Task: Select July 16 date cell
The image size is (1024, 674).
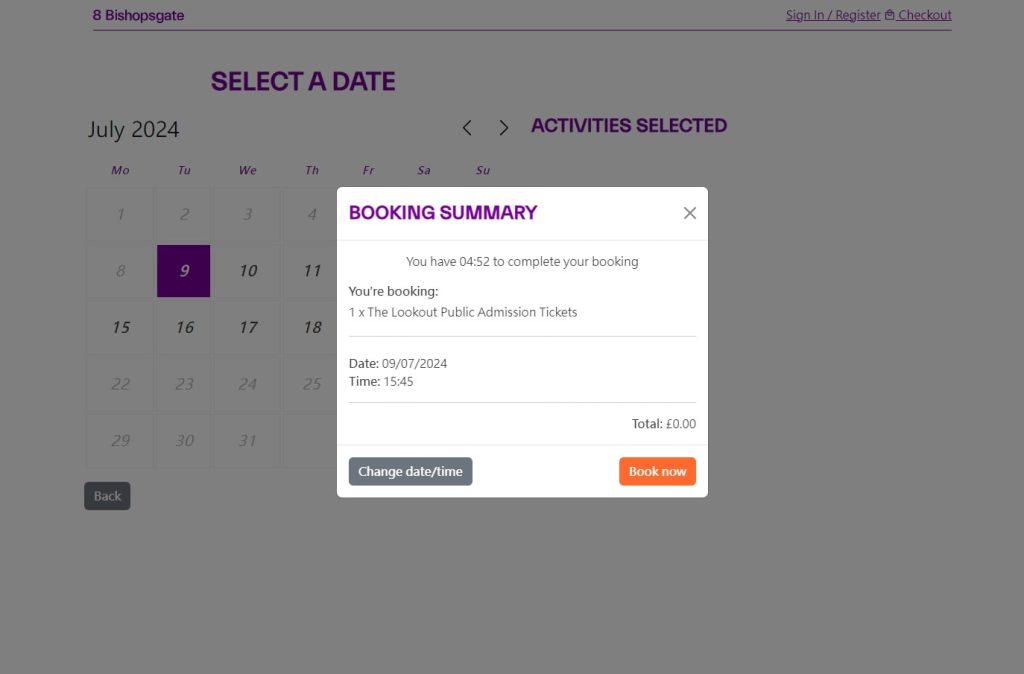Action: coord(184,327)
